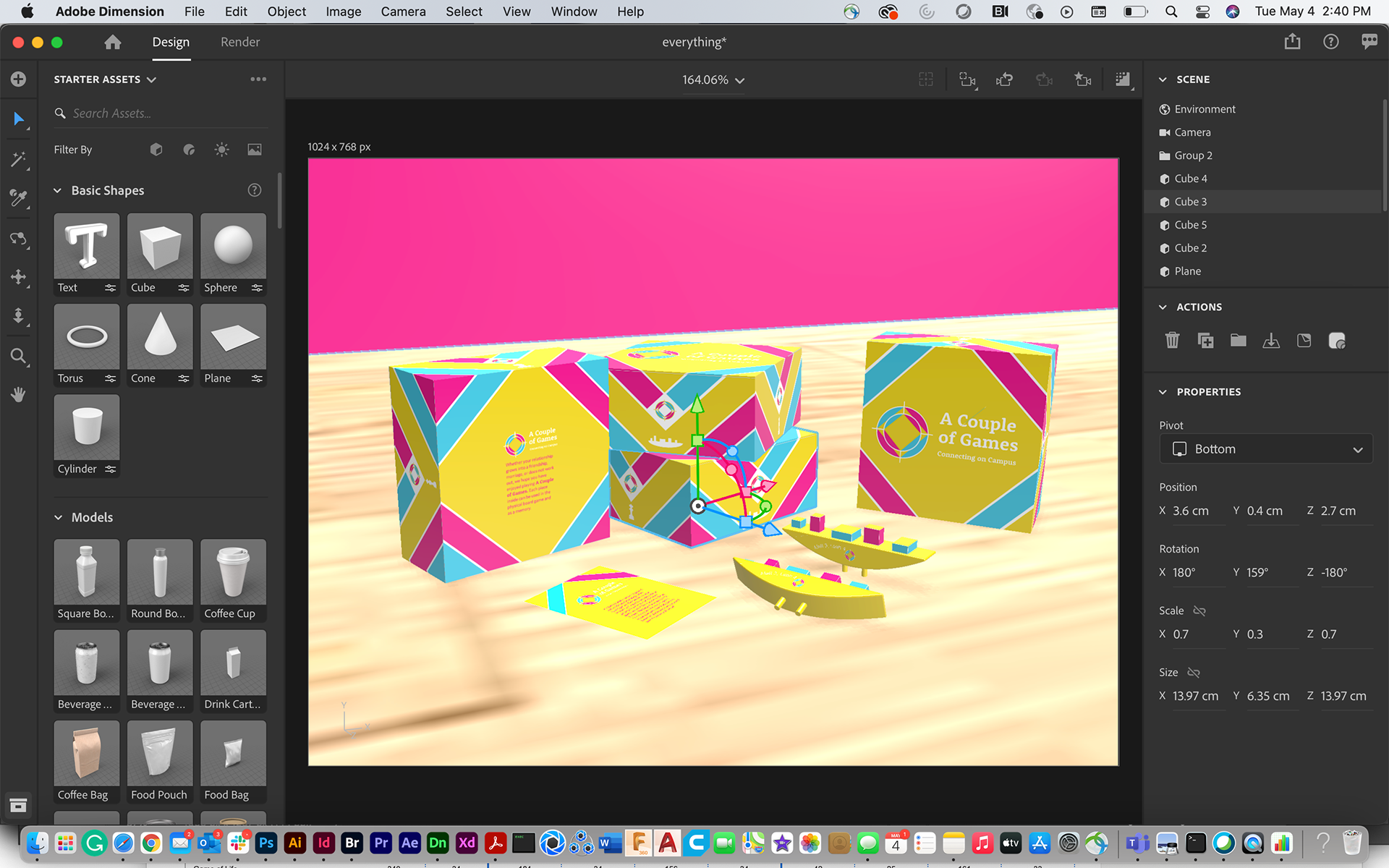Filter assets by Lights icon
This screenshot has height=868, width=1389.
coord(222,150)
